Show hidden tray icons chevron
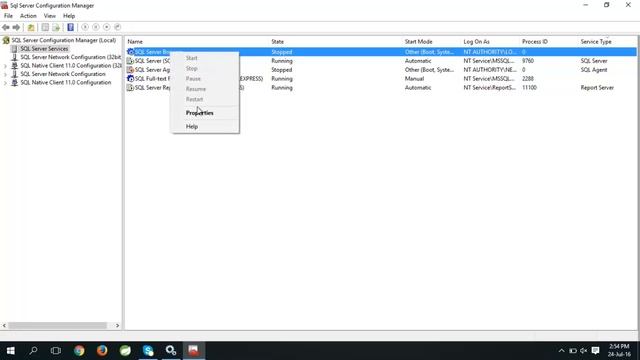The height and width of the screenshot is (360, 640). click(x=562, y=351)
